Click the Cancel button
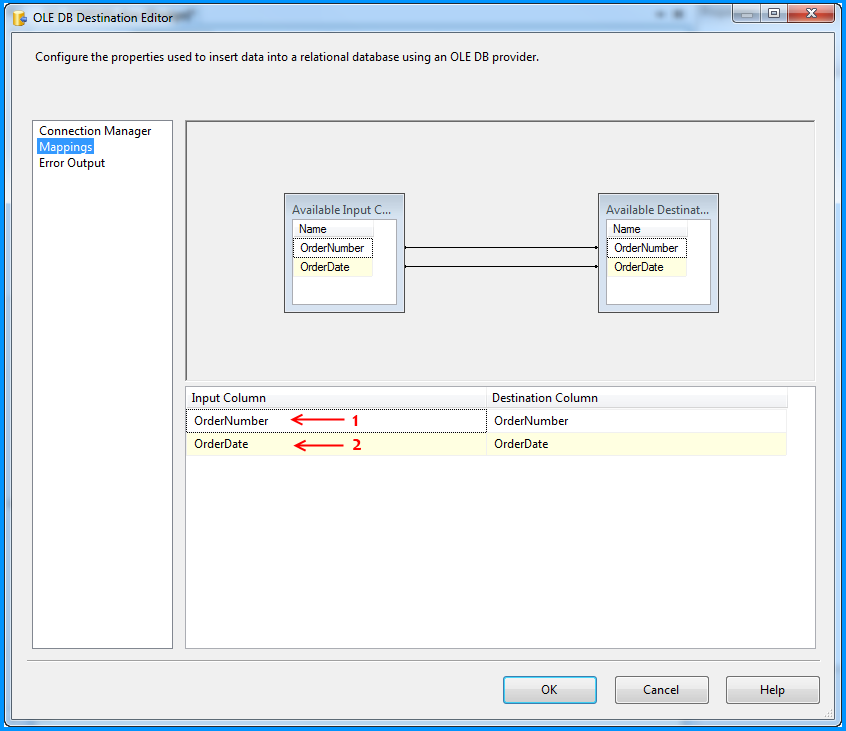The height and width of the screenshot is (731, 846). click(x=661, y=689)
